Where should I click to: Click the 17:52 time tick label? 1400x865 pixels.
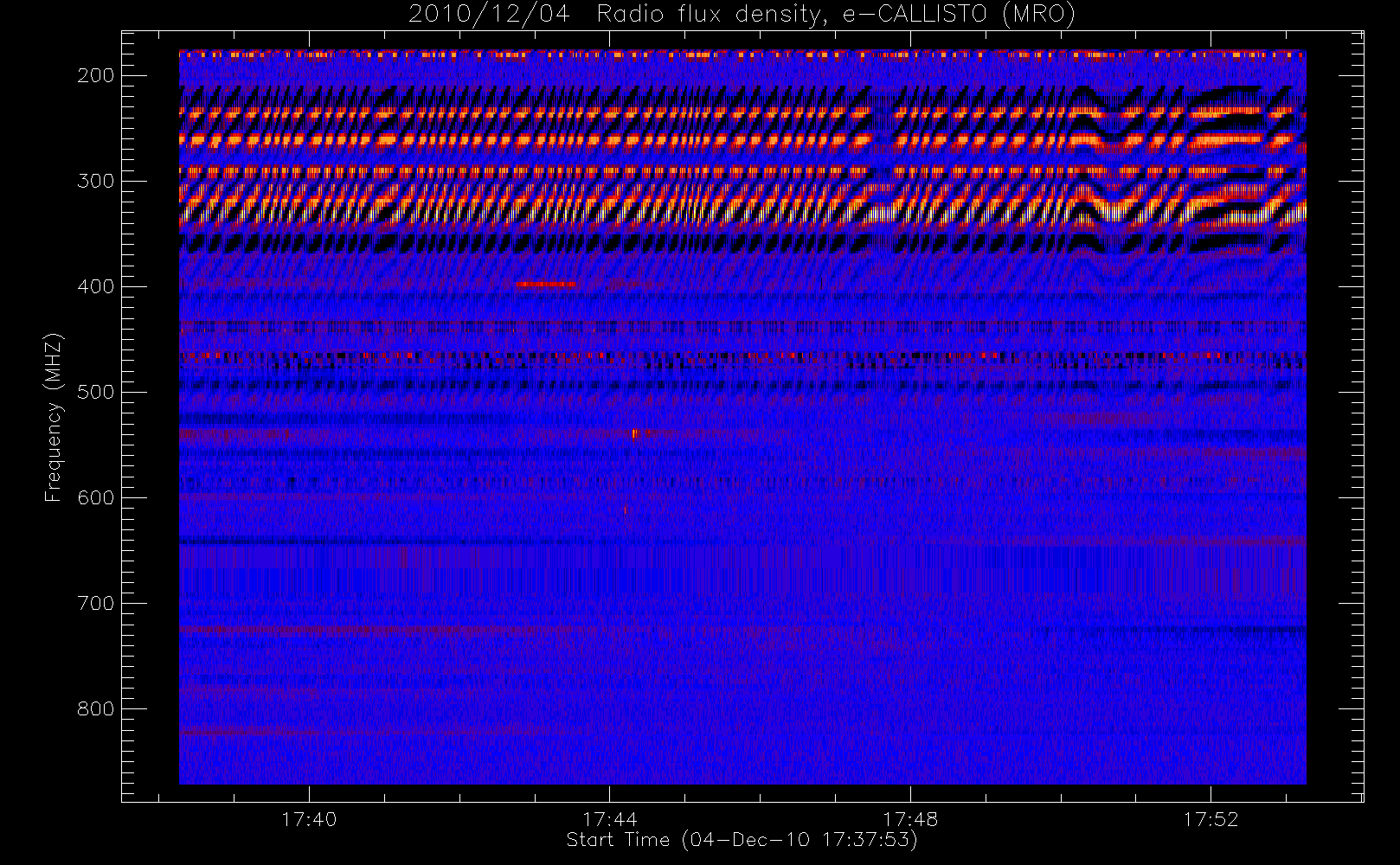coord(1211,819)
